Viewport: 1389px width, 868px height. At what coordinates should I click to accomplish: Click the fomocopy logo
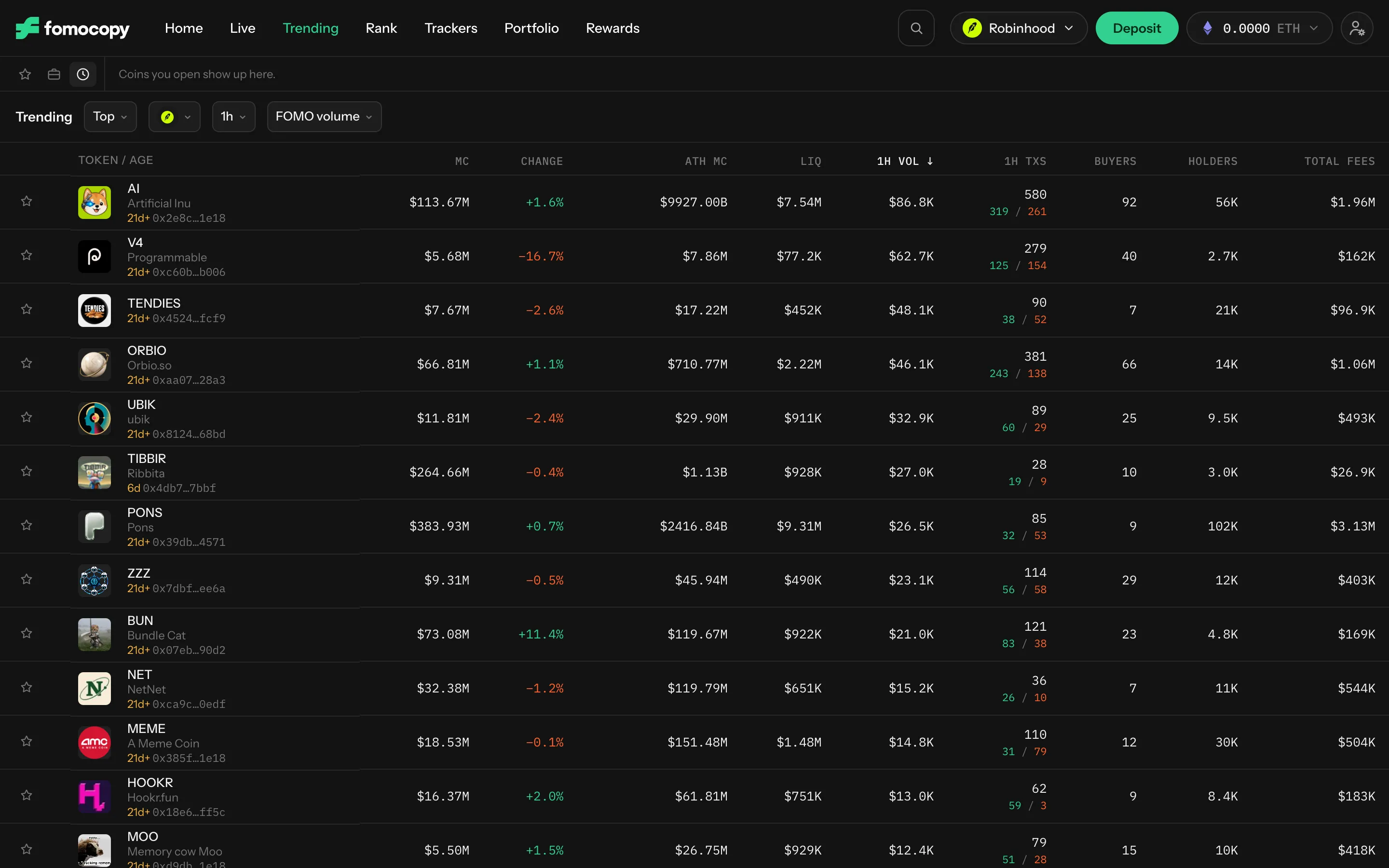click(72, 28)
